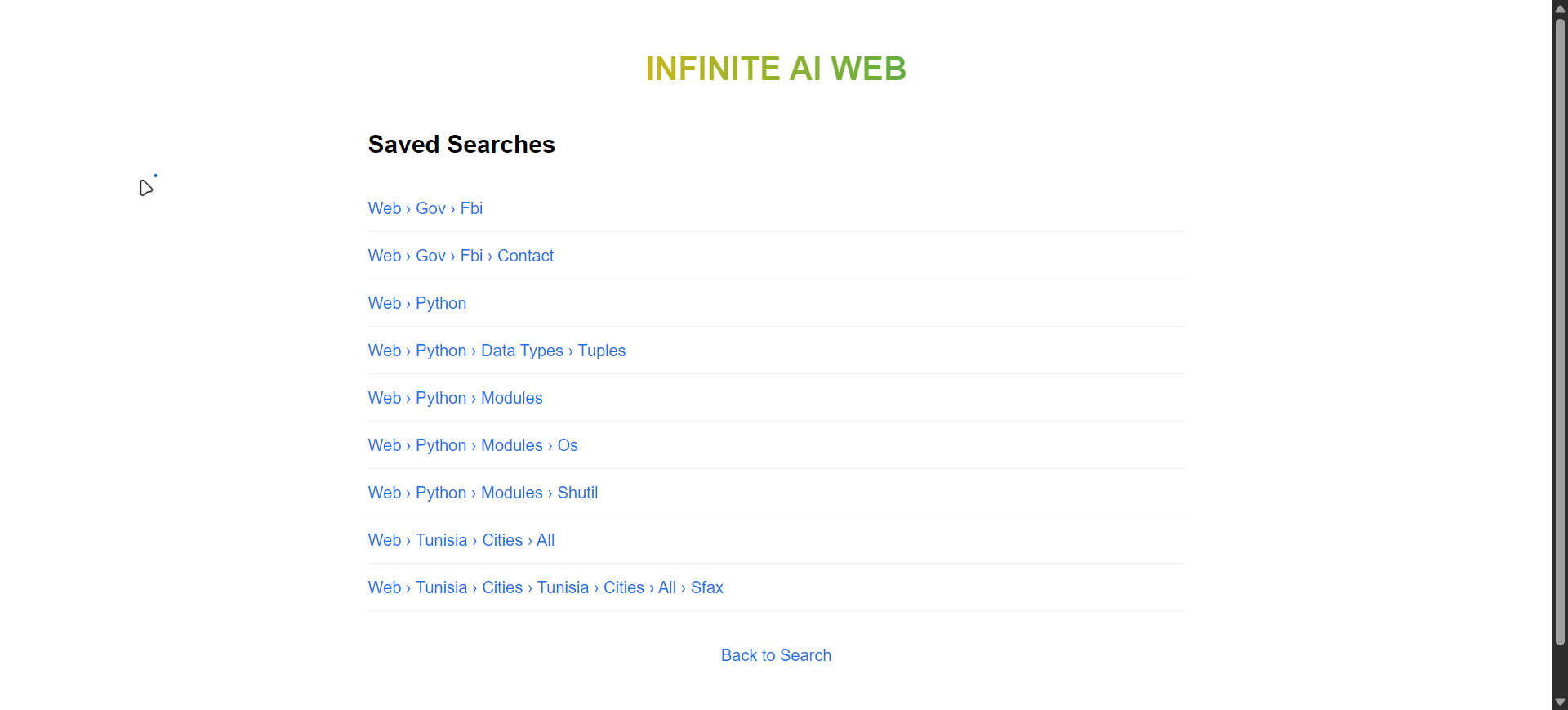1568x710 pixels.
Task: Open Web › Python › Modules saved search
Action: click(x=455, y=398)
